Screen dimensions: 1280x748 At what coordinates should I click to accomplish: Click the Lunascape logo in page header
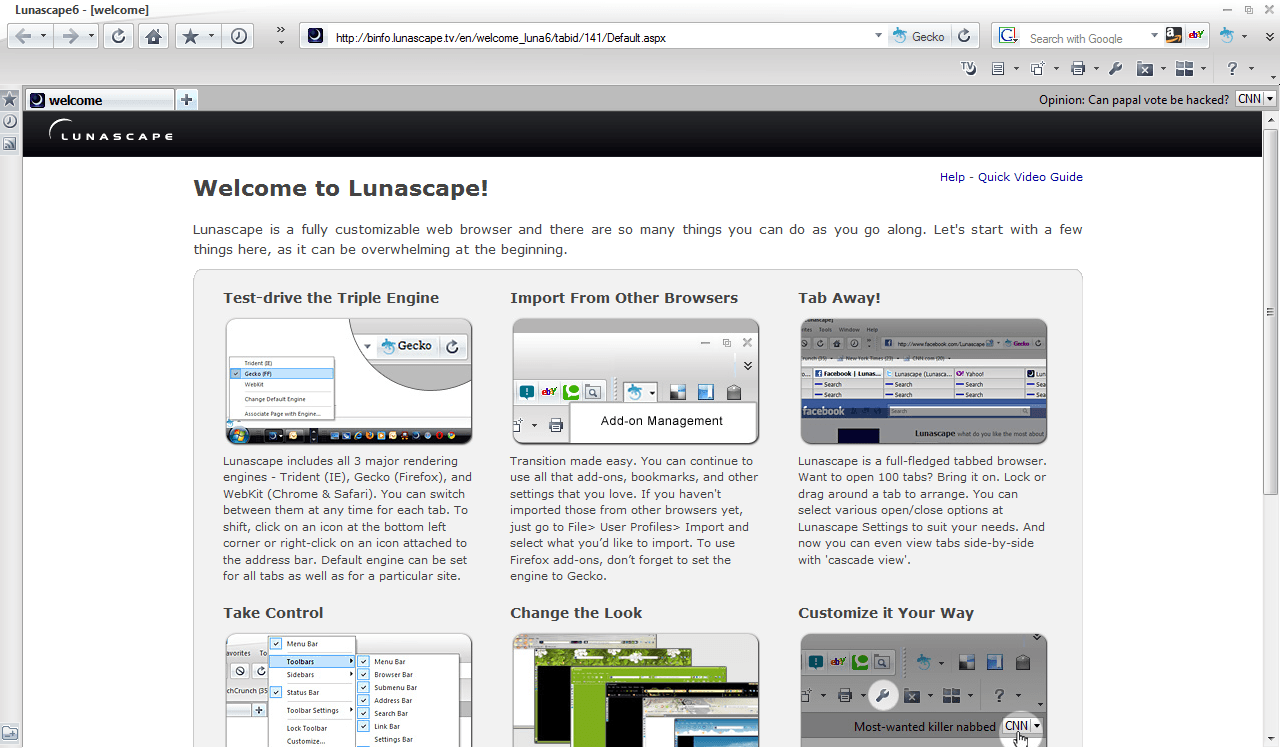(110, 132)
